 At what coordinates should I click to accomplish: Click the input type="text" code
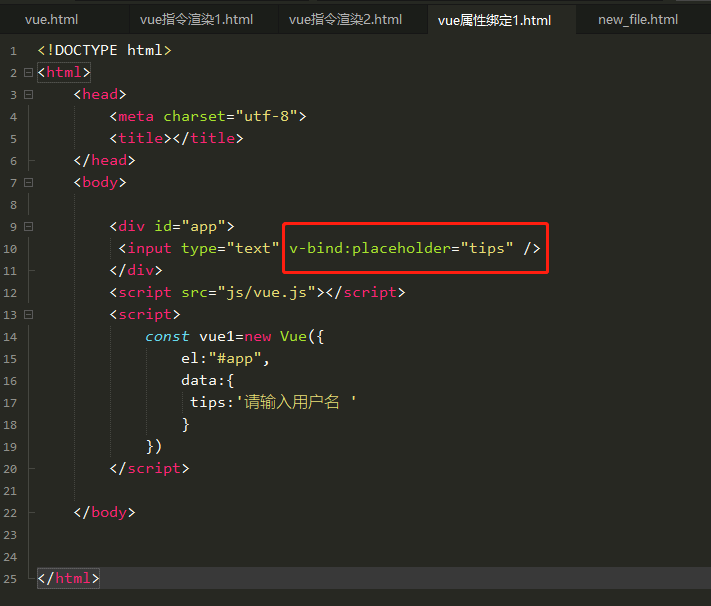pos(199,248)
